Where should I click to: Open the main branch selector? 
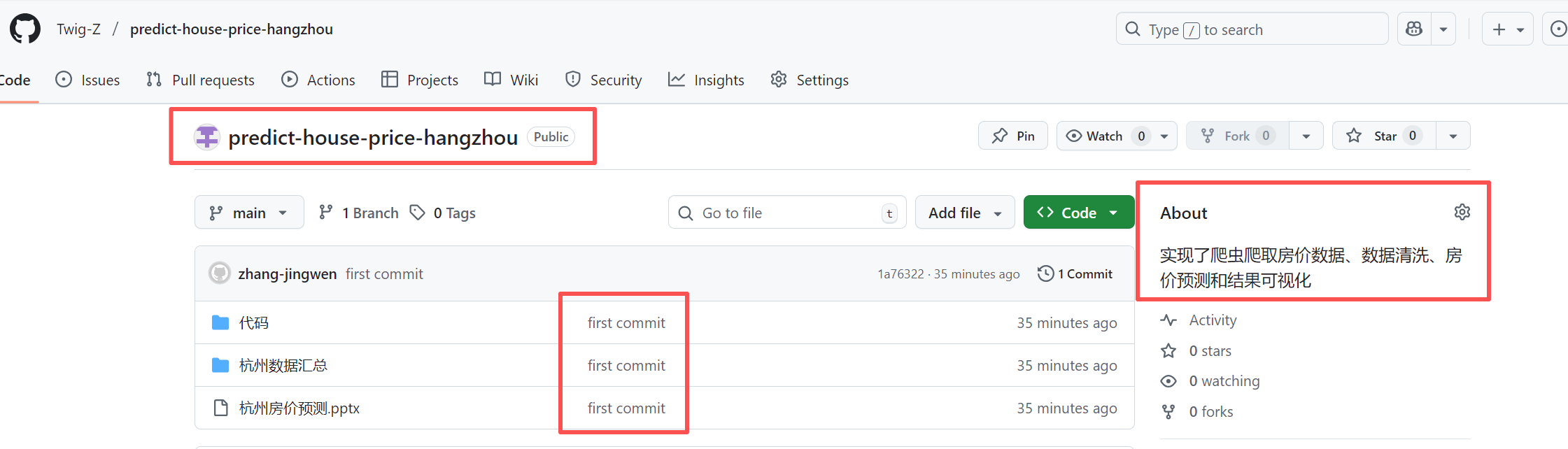coord(249,213)
